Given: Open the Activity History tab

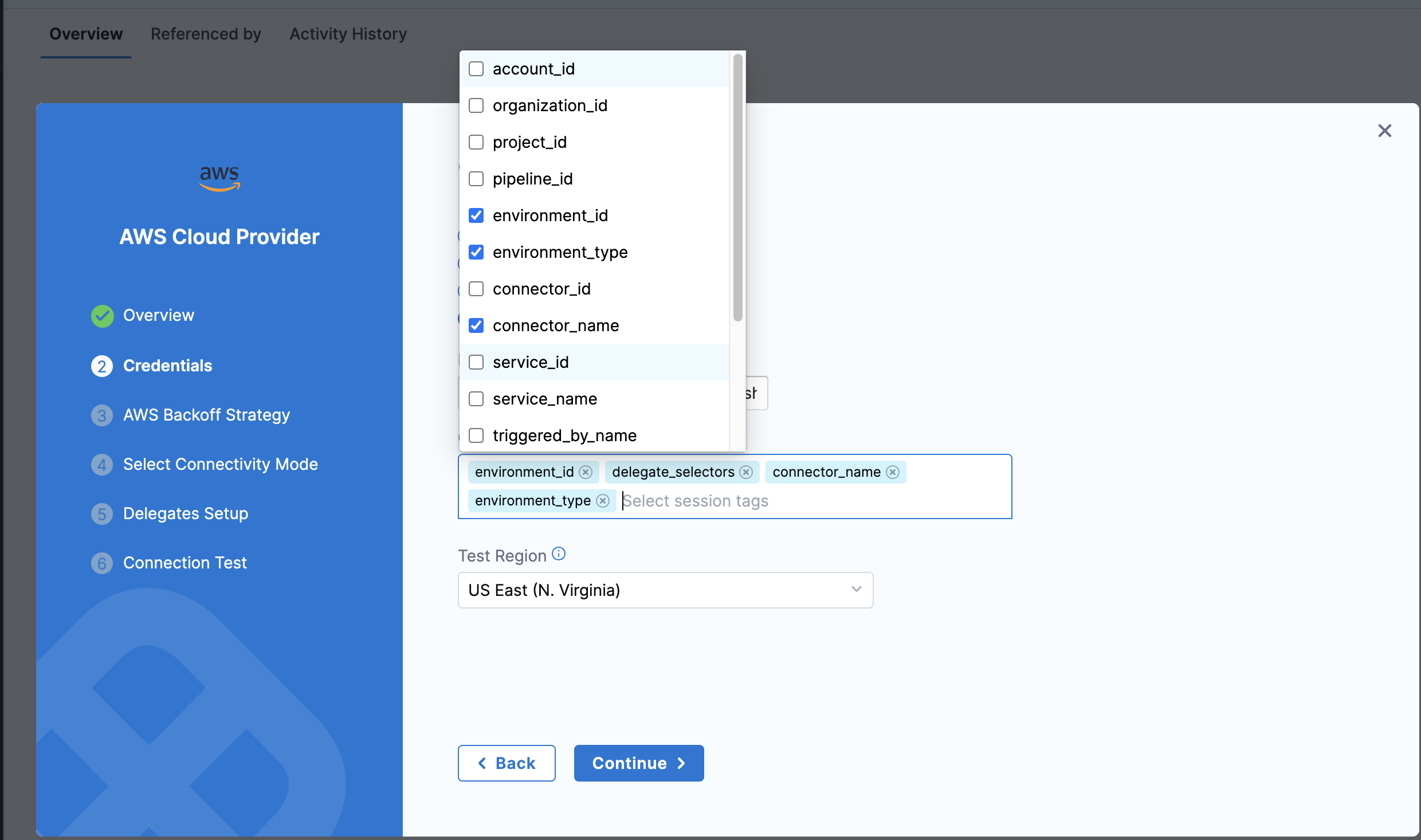Looking at the screenshot, I should (348, 34).
